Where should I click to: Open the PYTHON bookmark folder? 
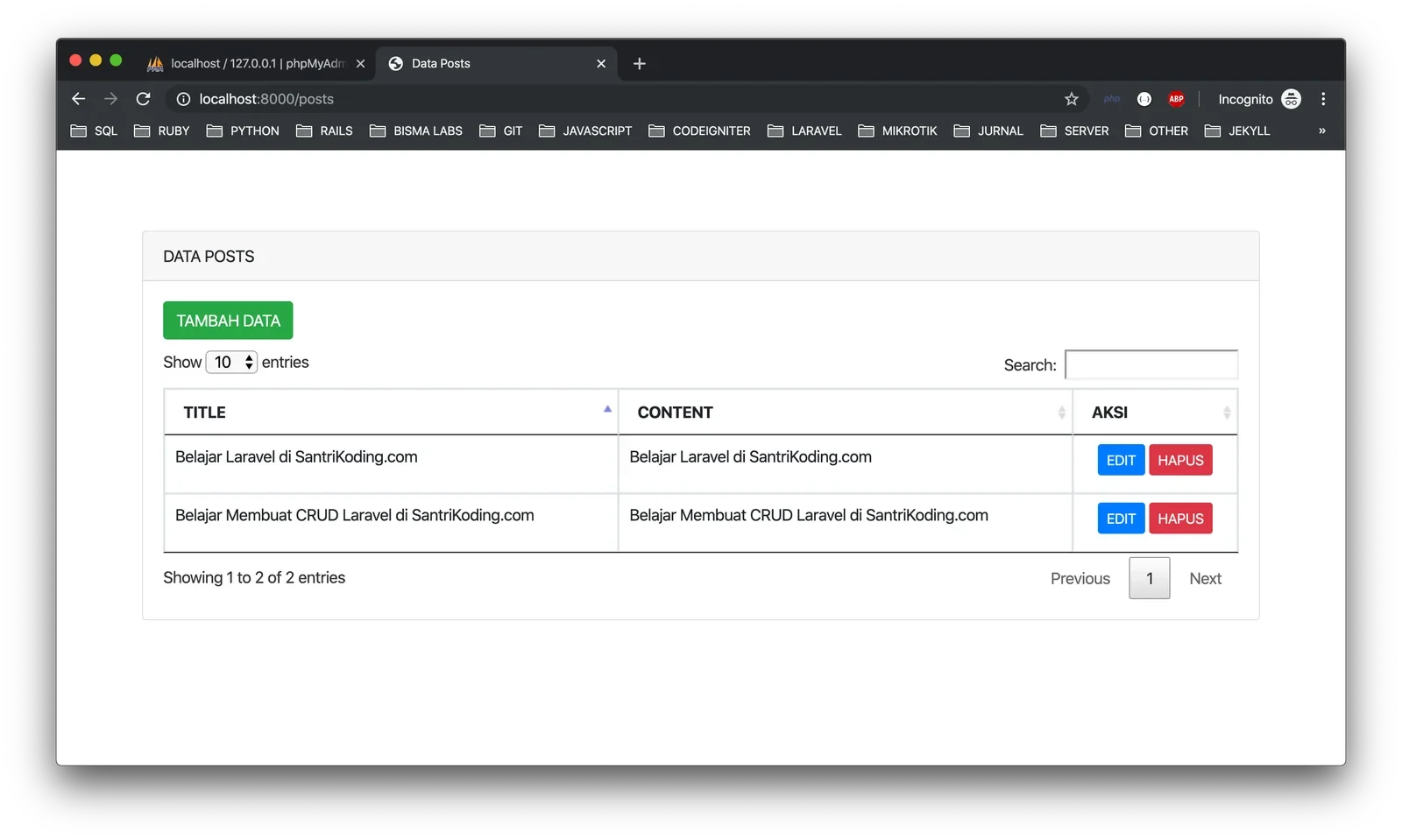(x=243, y=131)
